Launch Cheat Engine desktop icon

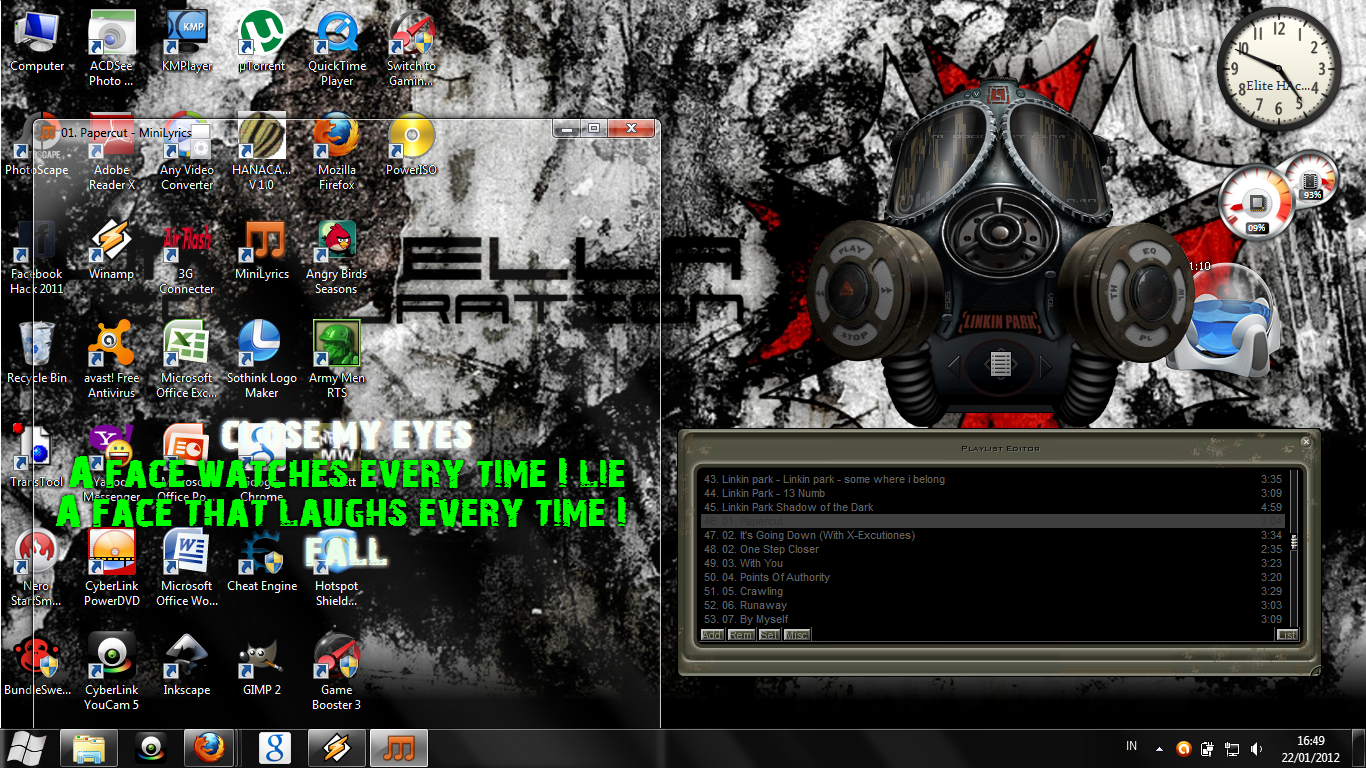point(262,561)
